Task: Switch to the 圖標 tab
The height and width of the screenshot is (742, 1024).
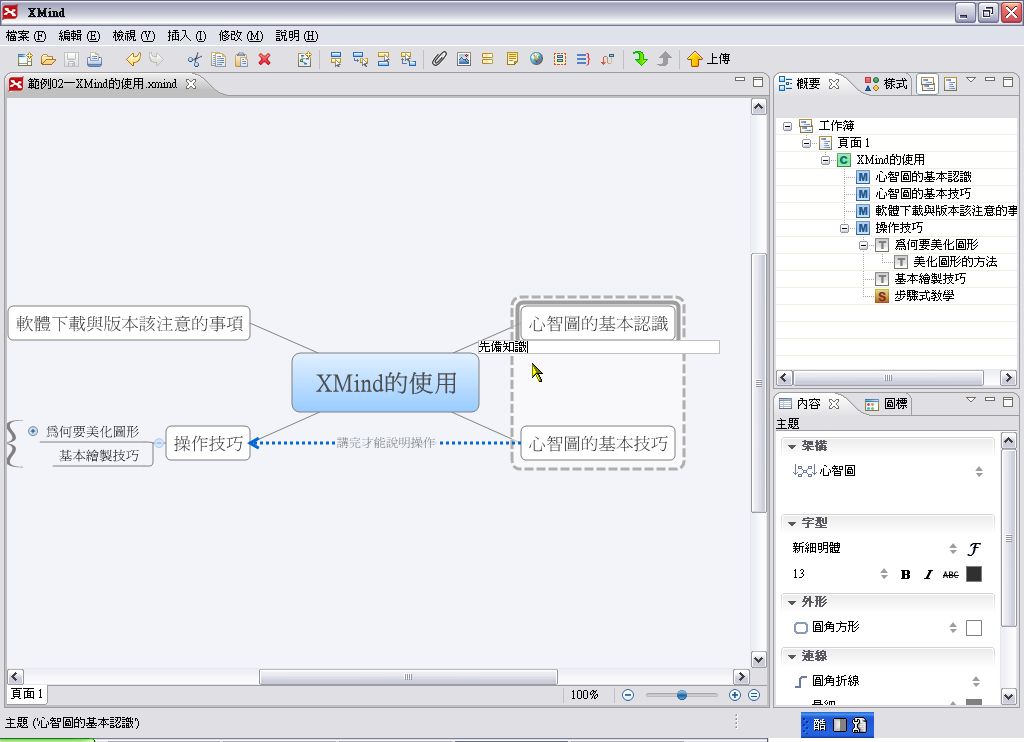Action: [886, 404]
